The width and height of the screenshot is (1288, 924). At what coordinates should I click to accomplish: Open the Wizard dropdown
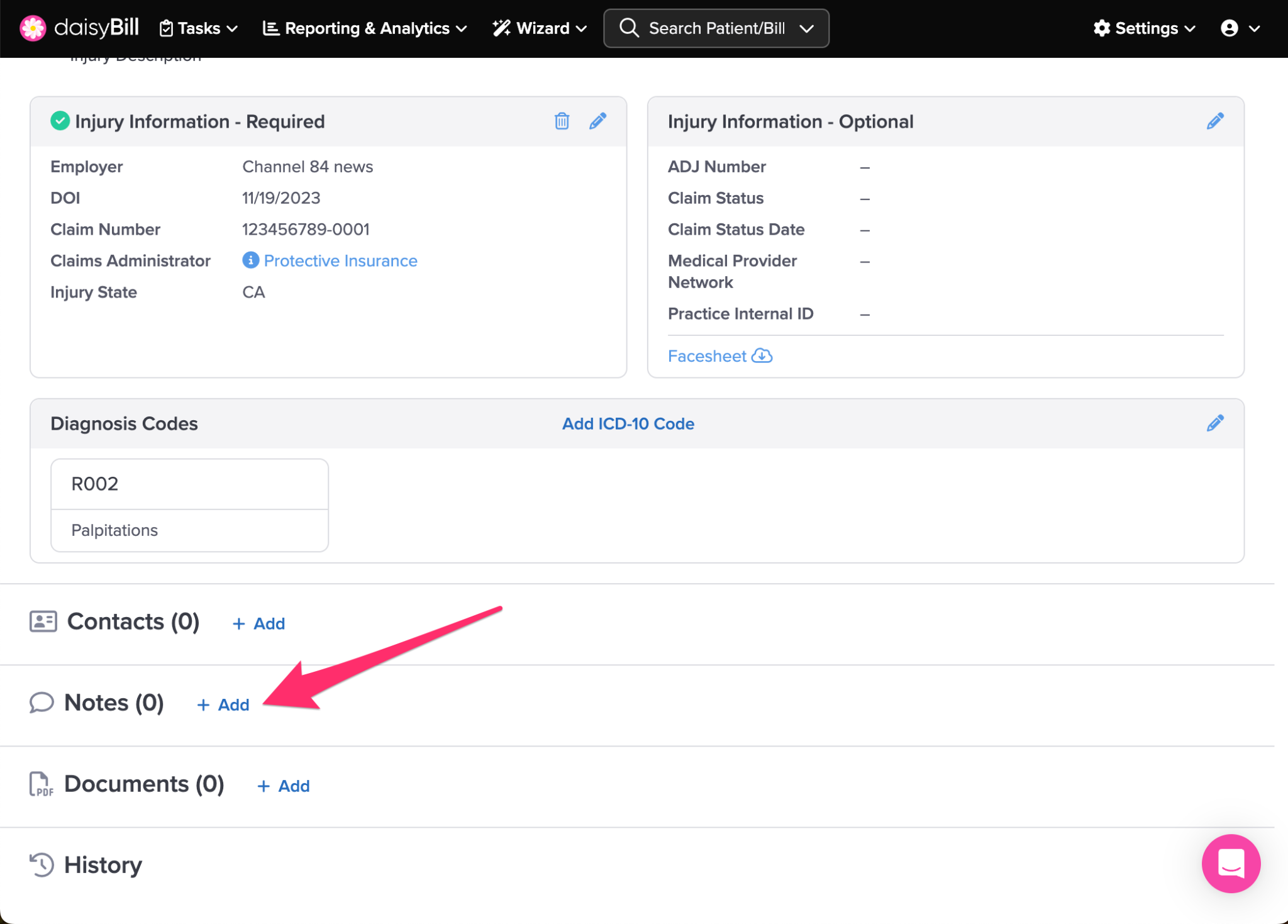click(540, 28)
